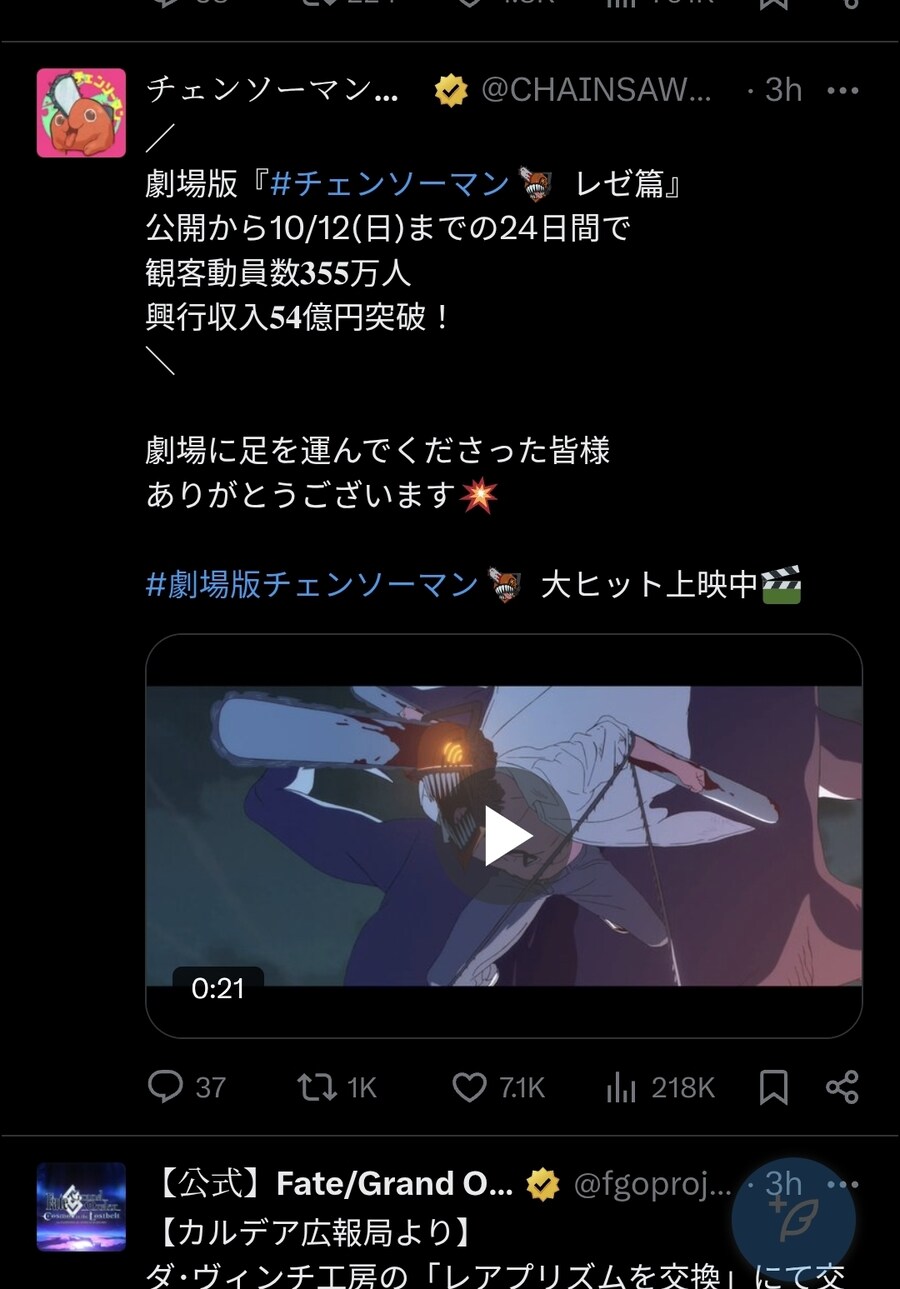Image resolution: width=900 pixels, height=1289 pixels.
Task: Open more options on Chainsaw Man tweet
Action: [843, 91]
